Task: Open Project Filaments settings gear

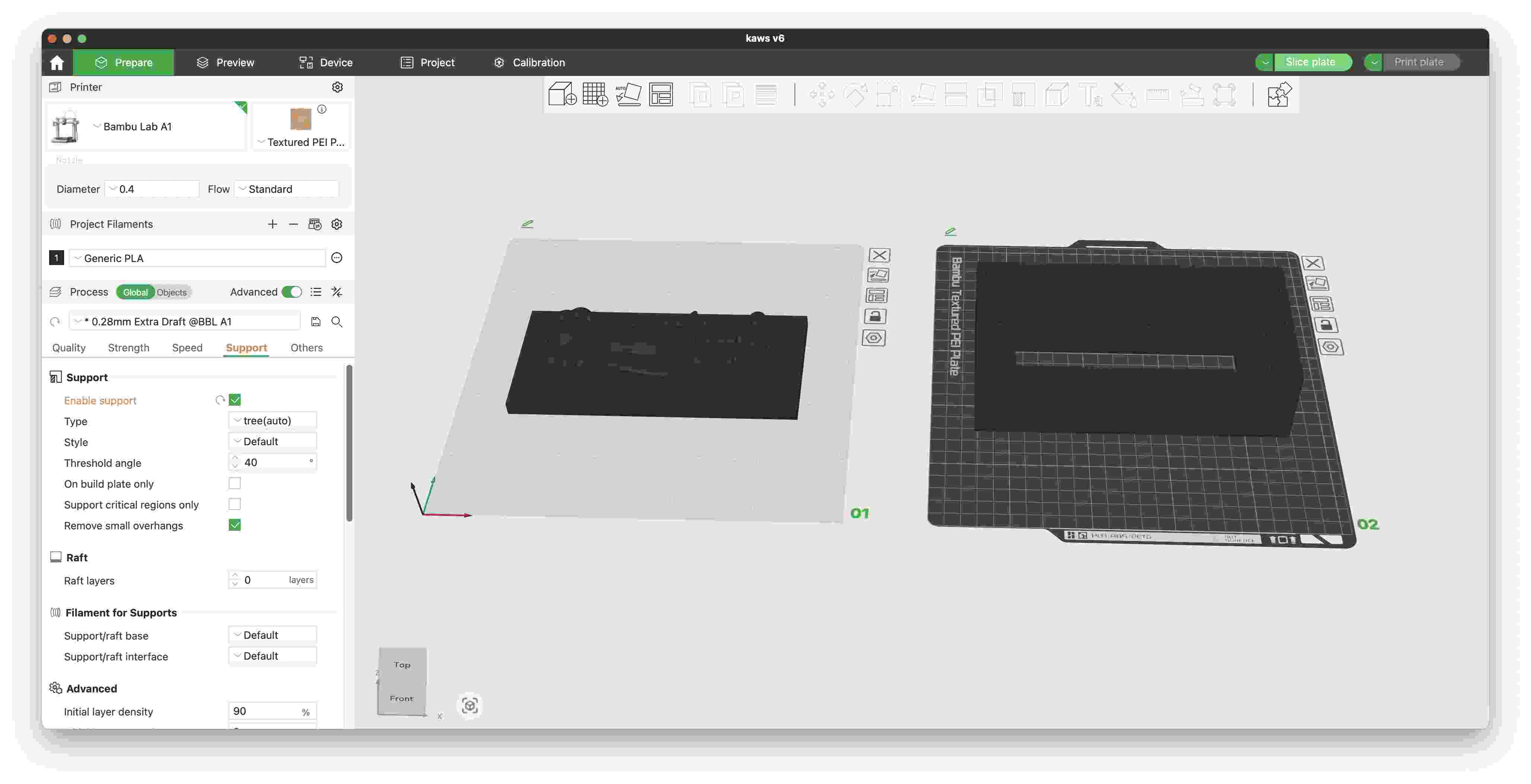Action: (336, 224)
